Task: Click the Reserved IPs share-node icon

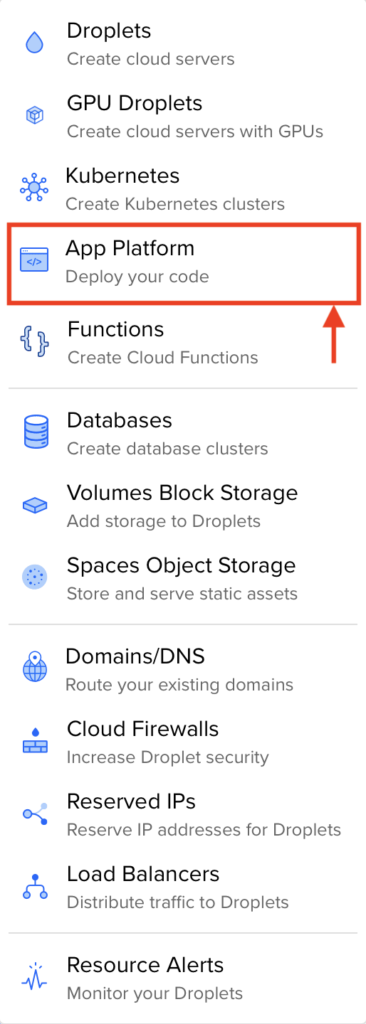Action: point(35,814)
